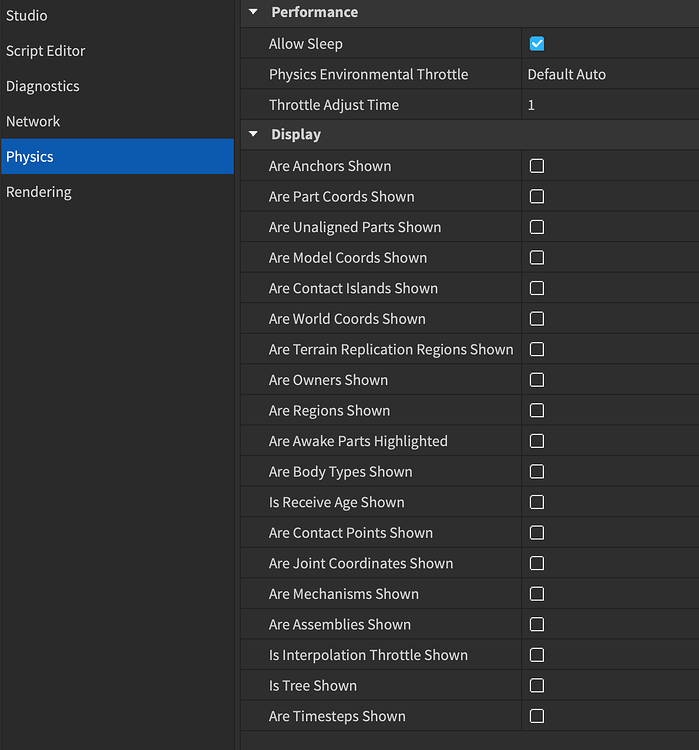Screen dimensions: 699x750
Task: Toggle Is Tree Shown checkbox
Action: 537,686
